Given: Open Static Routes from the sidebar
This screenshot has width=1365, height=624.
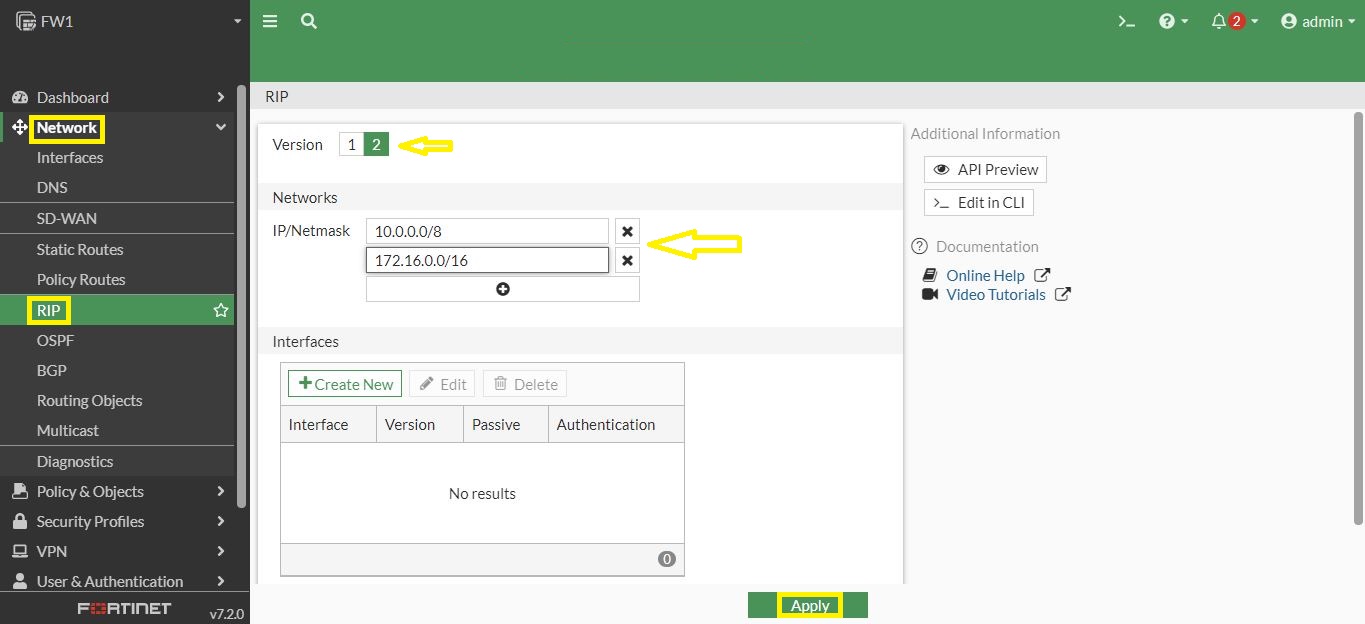Looking at the screenshot, I should 80,249.
